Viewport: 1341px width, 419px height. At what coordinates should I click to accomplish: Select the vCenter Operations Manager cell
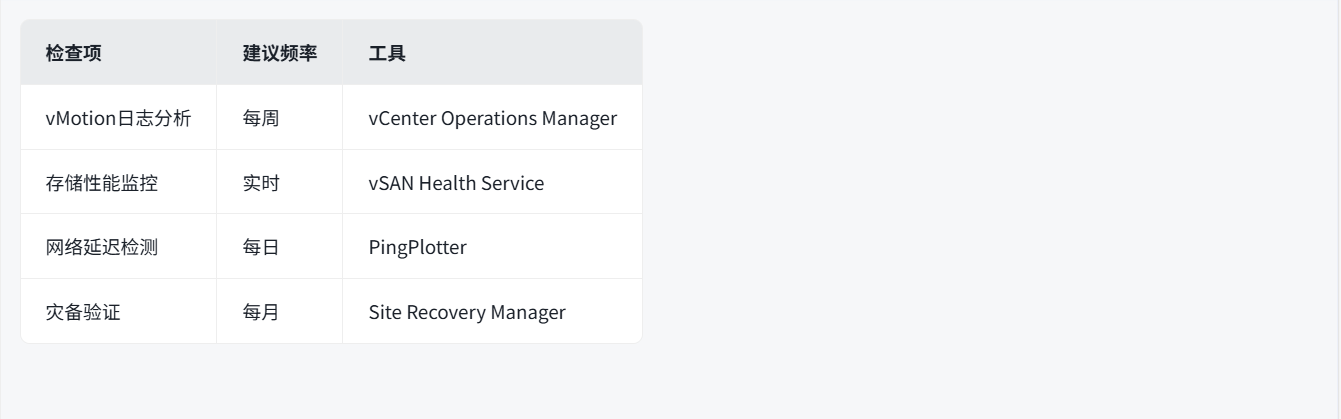[492, 118]
